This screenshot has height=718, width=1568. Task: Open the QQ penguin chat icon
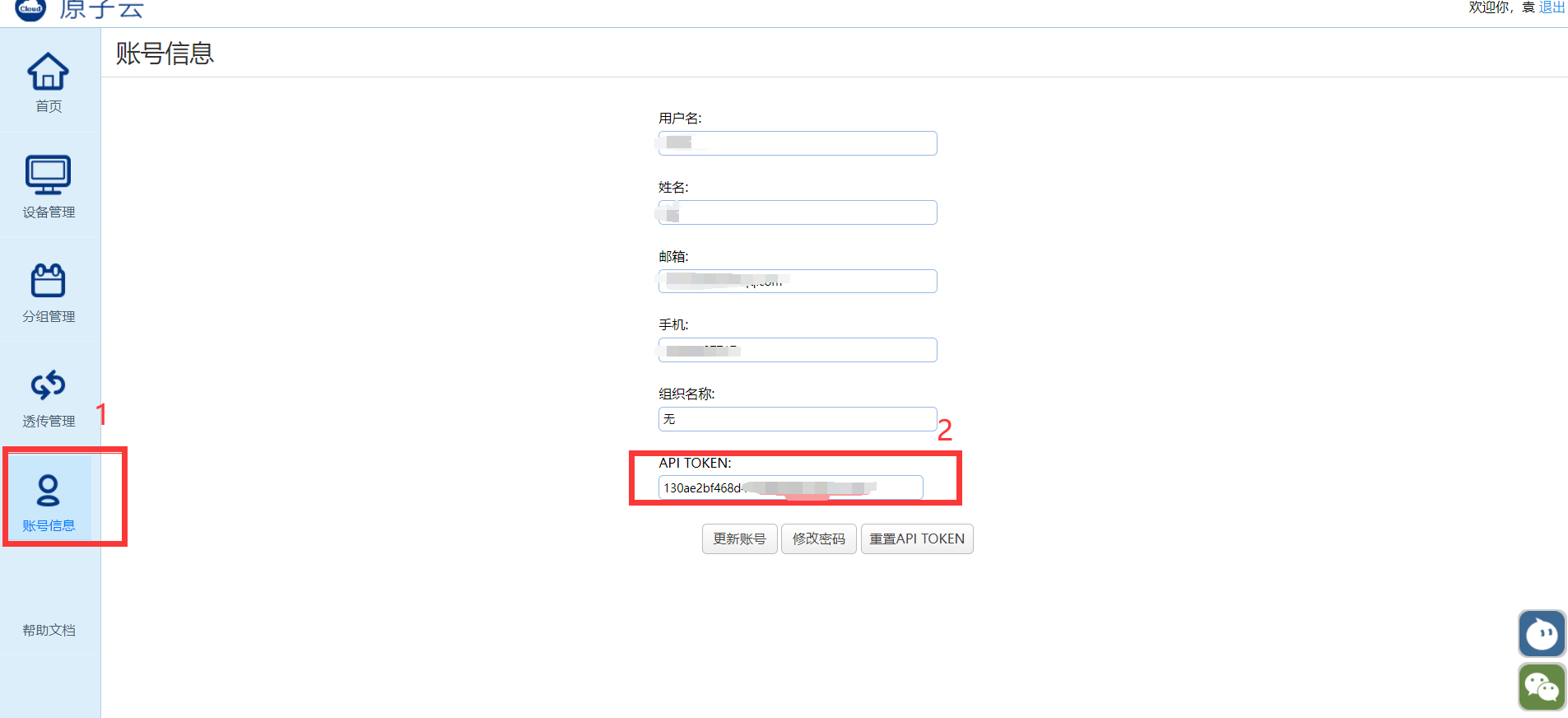pyautogui.click(x=1542, y=634)
